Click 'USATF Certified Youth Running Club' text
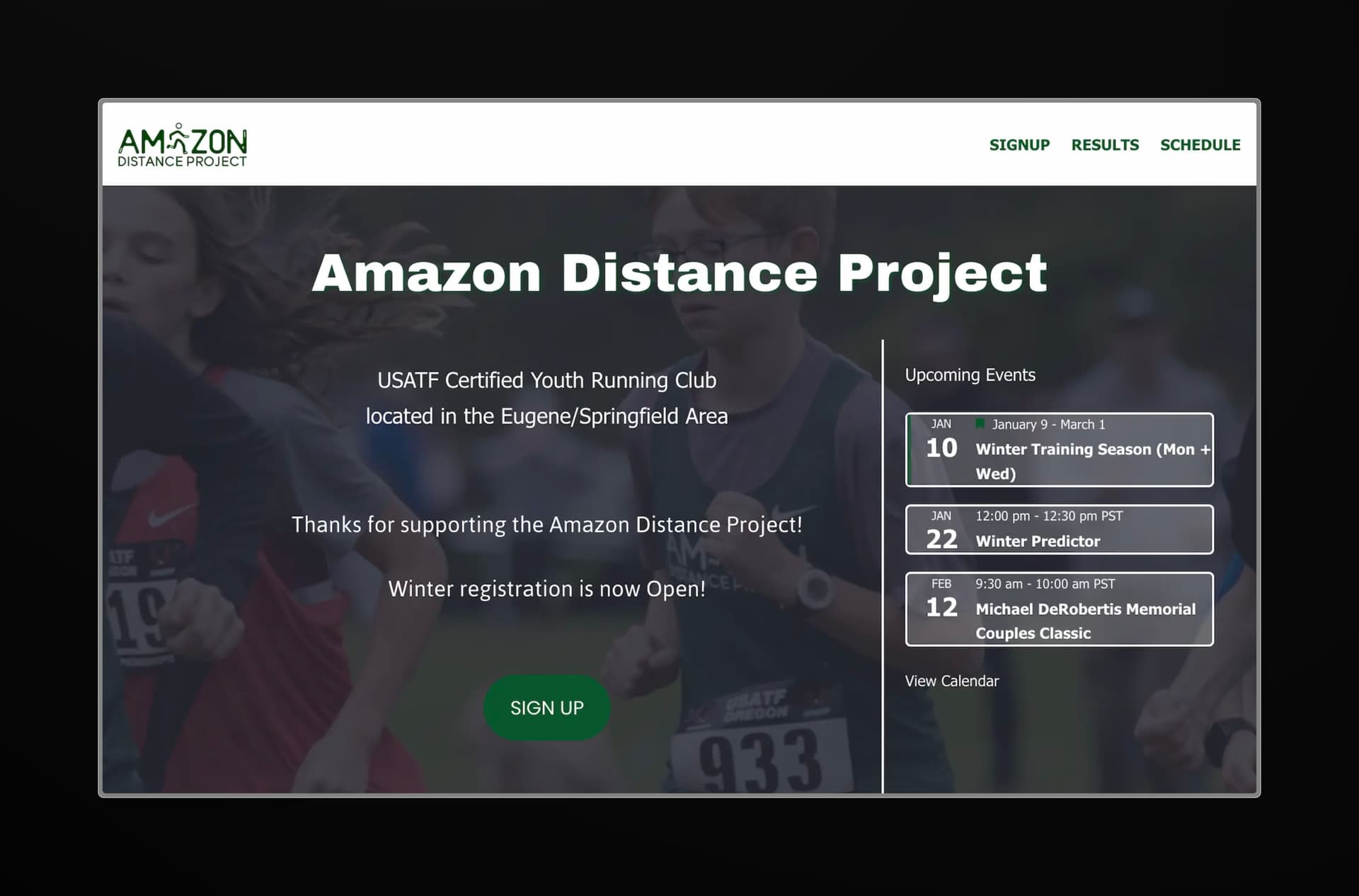 546,381
